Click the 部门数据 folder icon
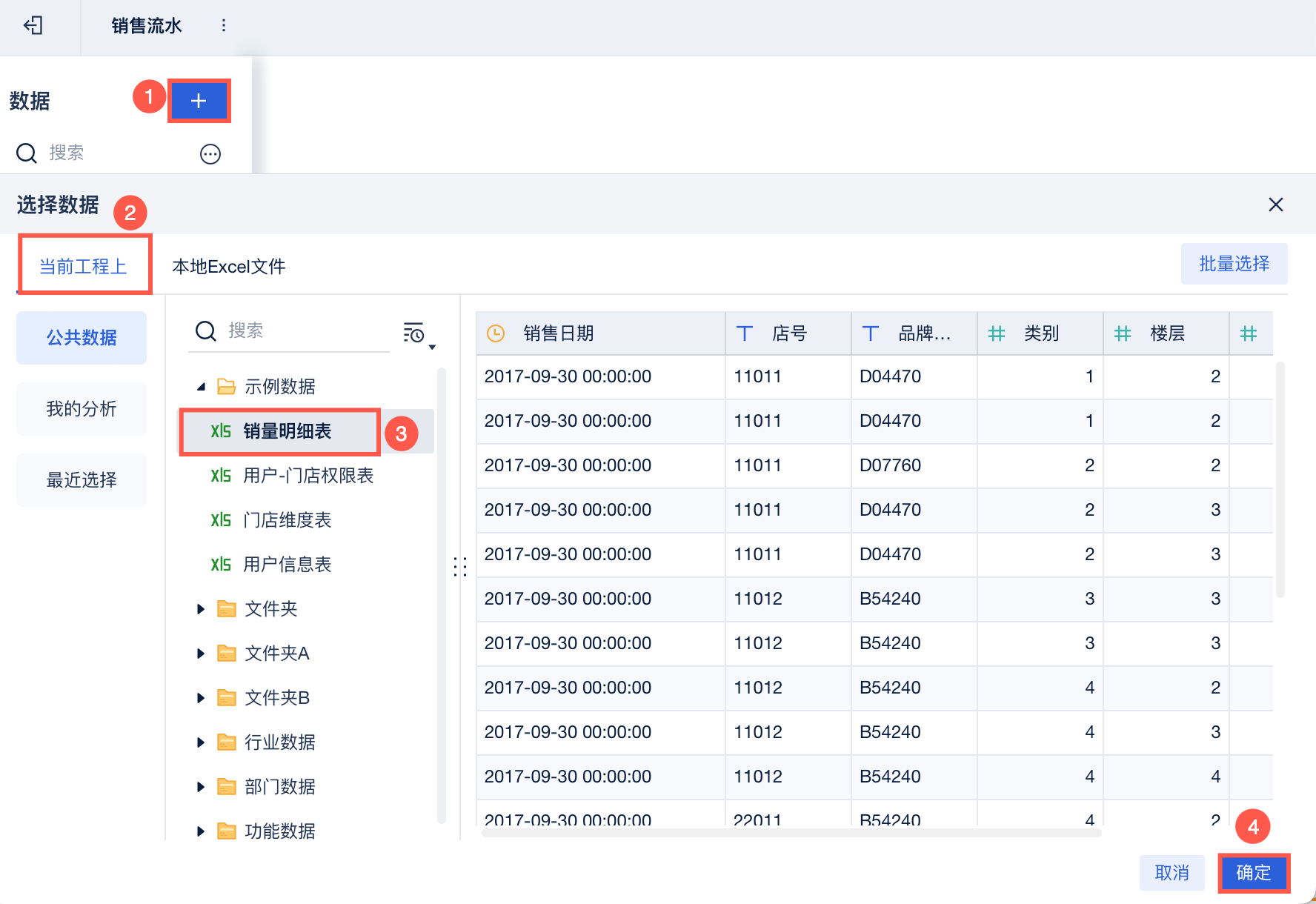The image size is (1316, 904). pos(226,786)
